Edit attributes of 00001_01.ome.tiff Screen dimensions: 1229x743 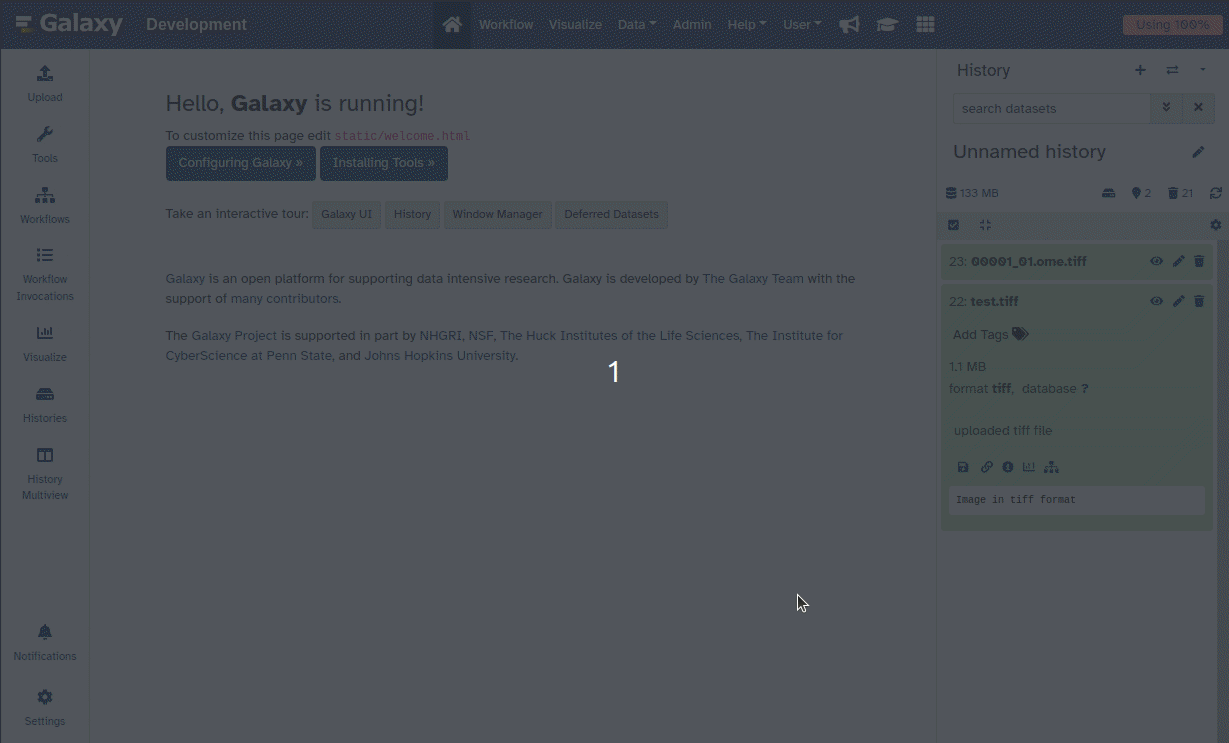tap(1178, 261)
